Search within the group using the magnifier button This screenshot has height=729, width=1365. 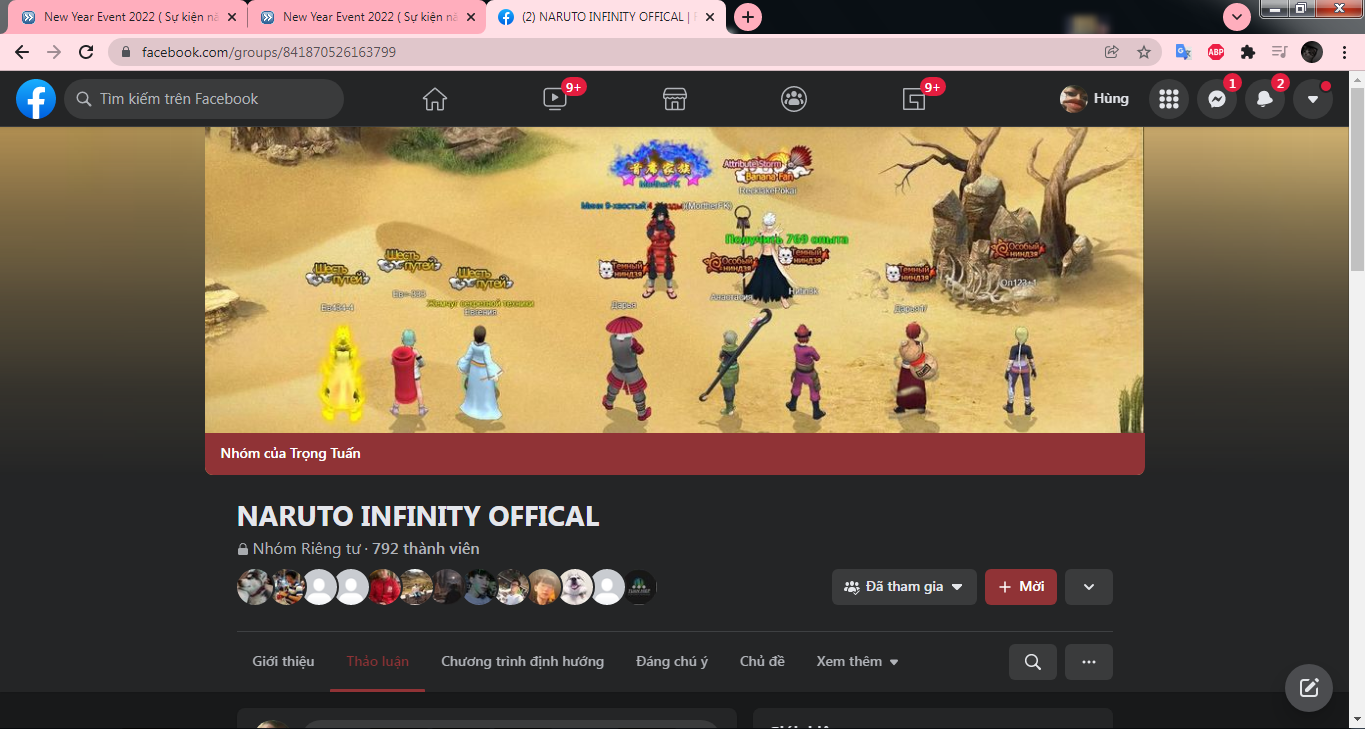(1033, 662)
